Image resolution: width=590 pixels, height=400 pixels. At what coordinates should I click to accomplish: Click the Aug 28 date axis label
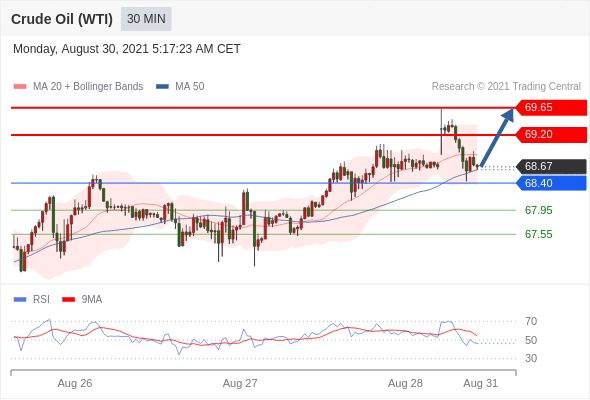point(405,383)
